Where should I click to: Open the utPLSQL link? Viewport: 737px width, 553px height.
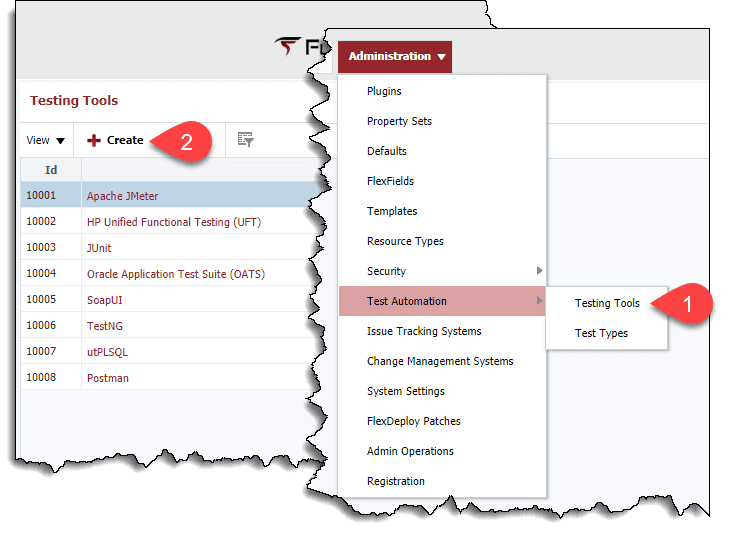[x=107, y=352]
